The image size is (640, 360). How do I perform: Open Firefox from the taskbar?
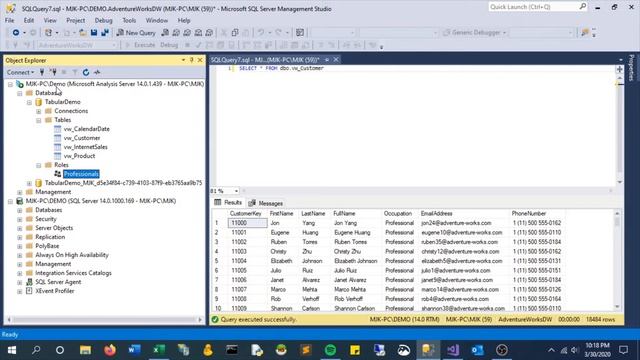click(x=110, y=350)
